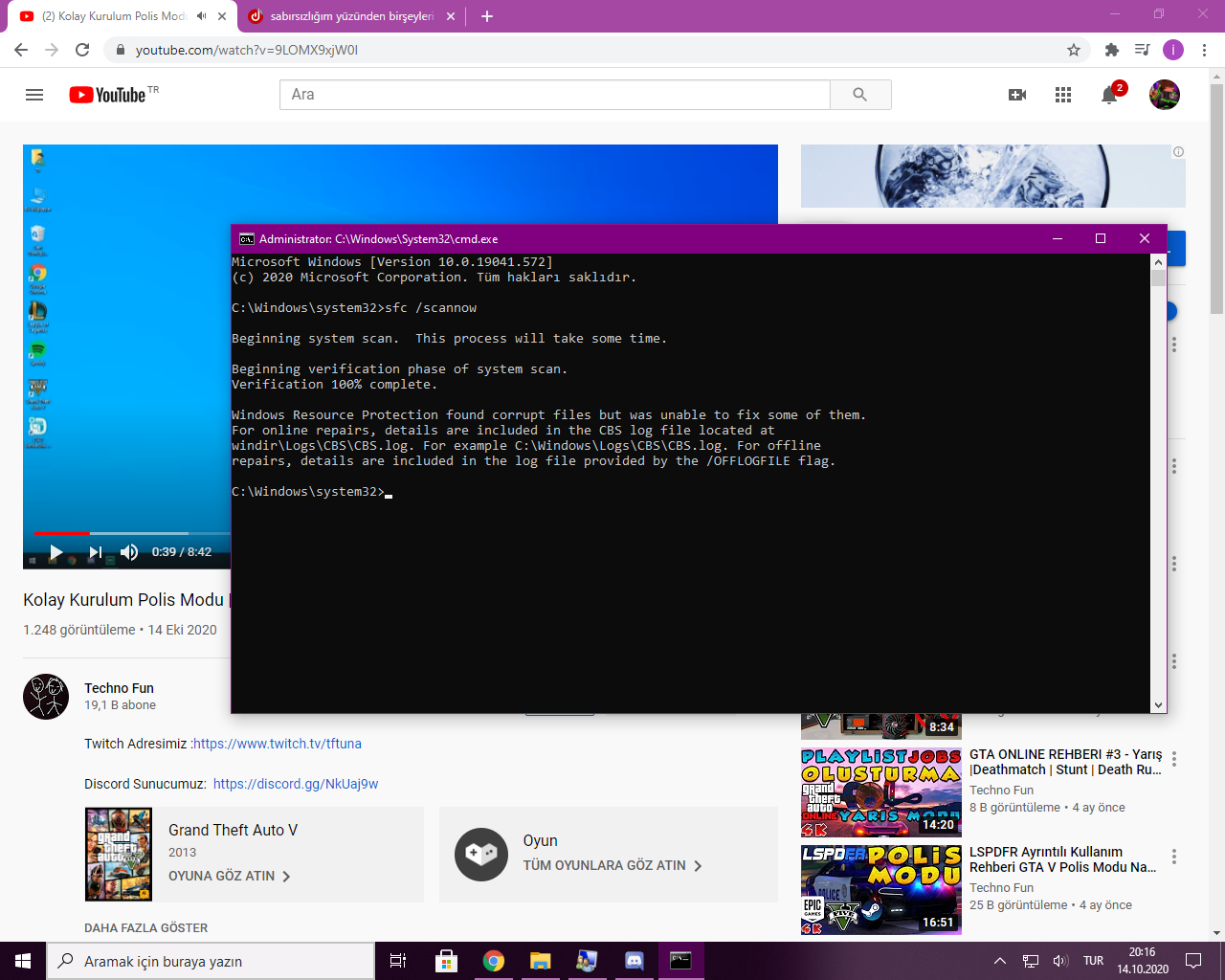This screenshot has width=1225, height=980.
Task: Open options for LSPDFR Ayrıntılı video
Action: [x=1174, y=857]
